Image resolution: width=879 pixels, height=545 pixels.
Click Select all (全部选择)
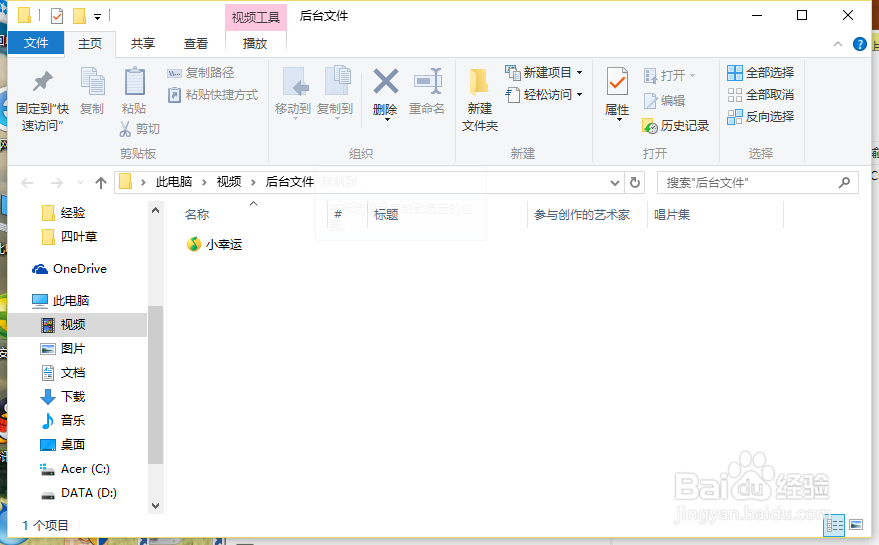pos(761,72)
